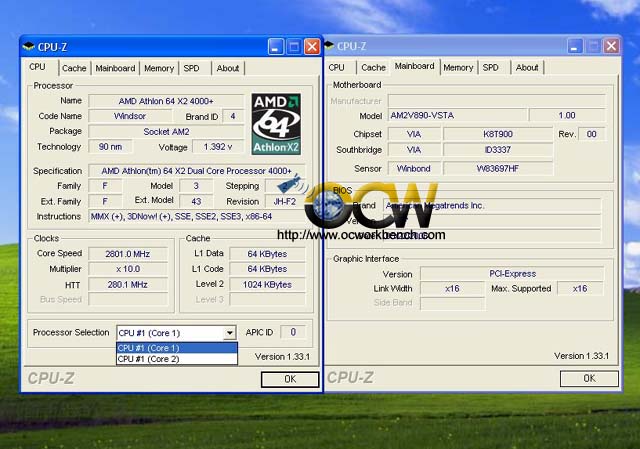Click the Package value Socket AM2

[166, 131]
